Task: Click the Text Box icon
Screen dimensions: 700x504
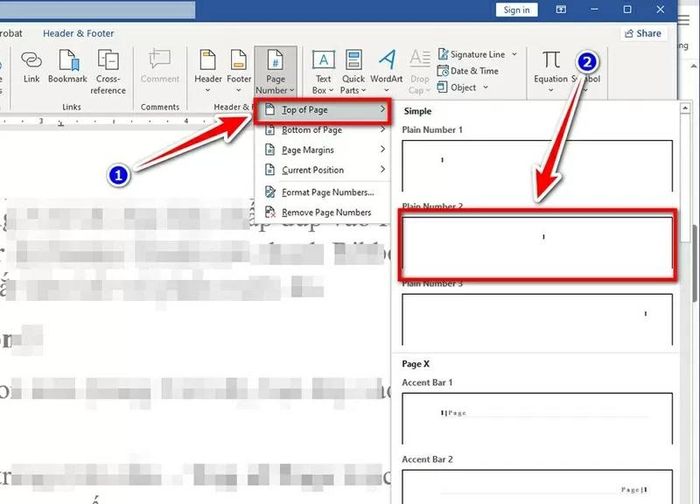Action: coord(323,59)
